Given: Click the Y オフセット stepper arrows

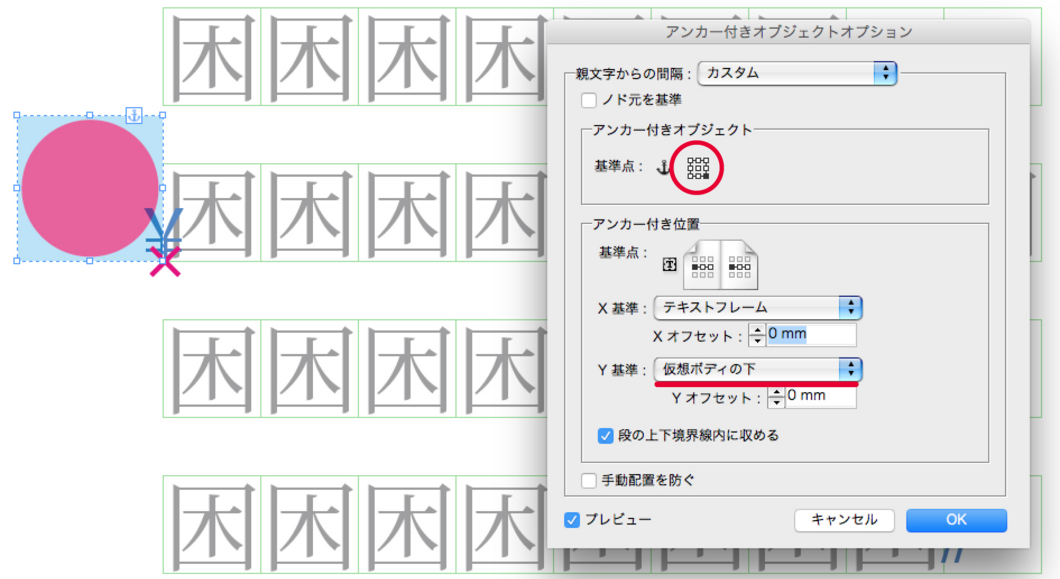Looking at the screenshot, I should pyautogui.click(x=776, y=396).
